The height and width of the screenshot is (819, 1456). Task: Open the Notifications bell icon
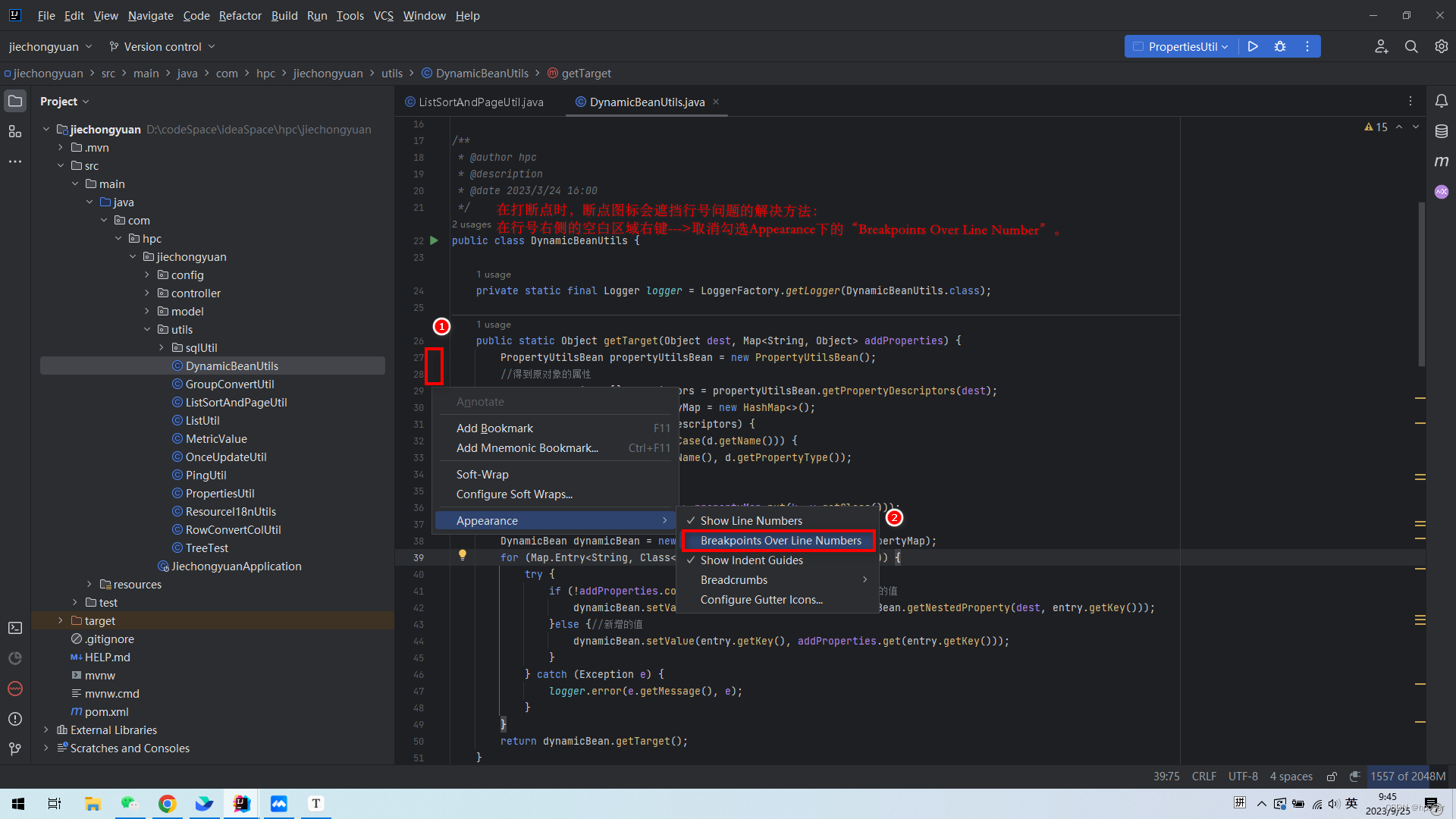pos(1441,101)
